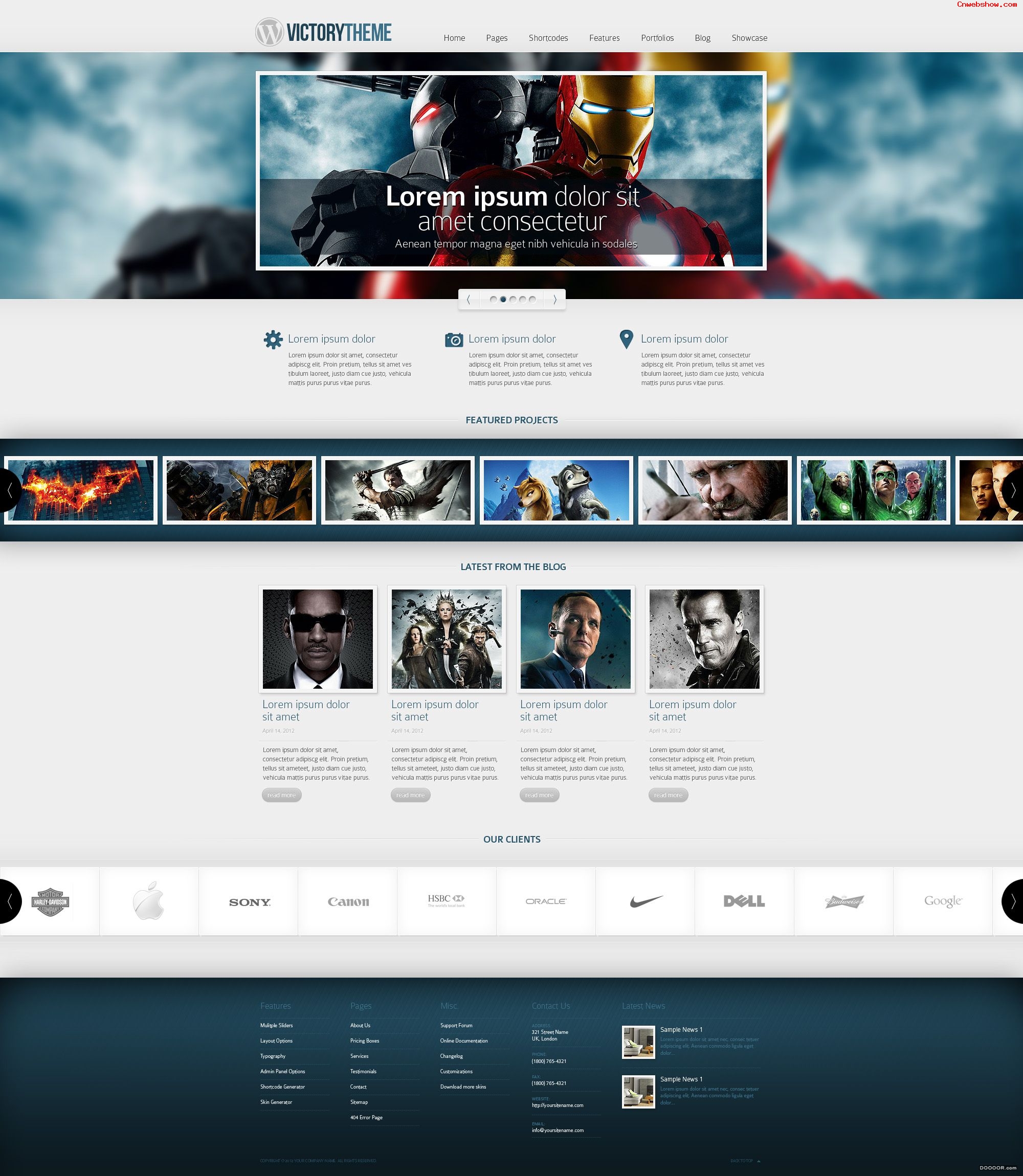Open the Skin Generator footer link
1023x1176 pixels.
(276, 1102)
